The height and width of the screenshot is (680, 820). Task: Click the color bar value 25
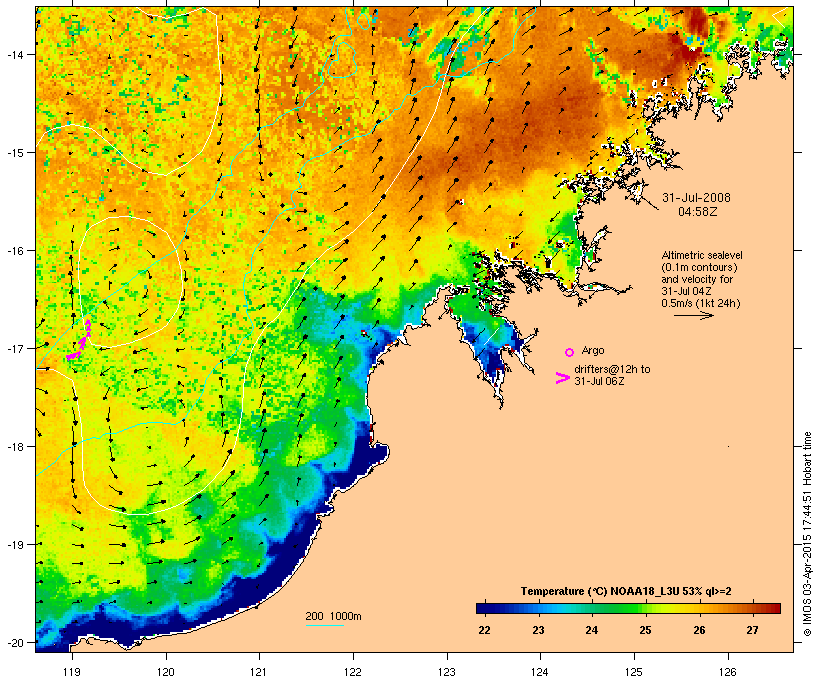click(x=645, y=630)
